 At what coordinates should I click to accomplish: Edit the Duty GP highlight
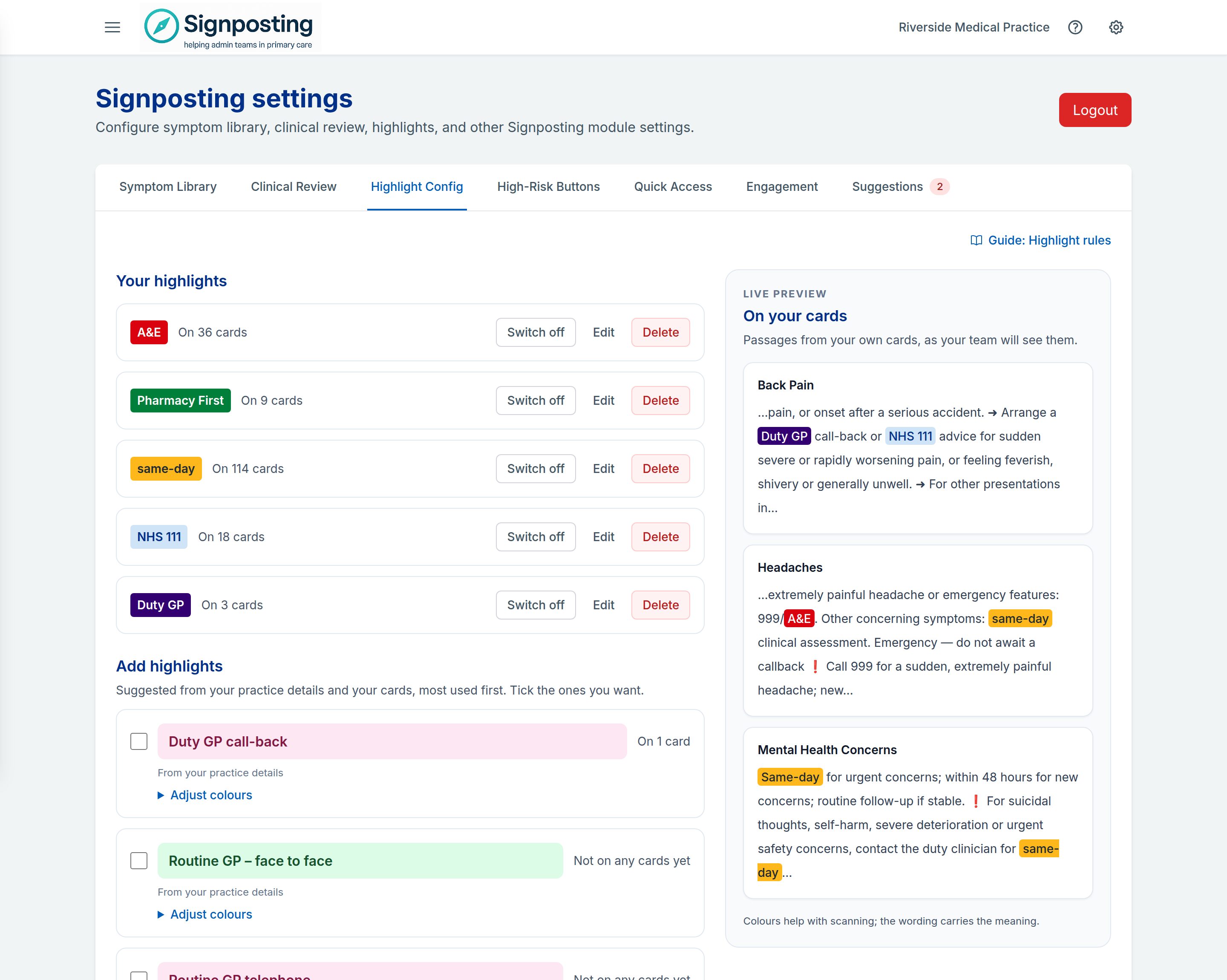tap(603, 605)
